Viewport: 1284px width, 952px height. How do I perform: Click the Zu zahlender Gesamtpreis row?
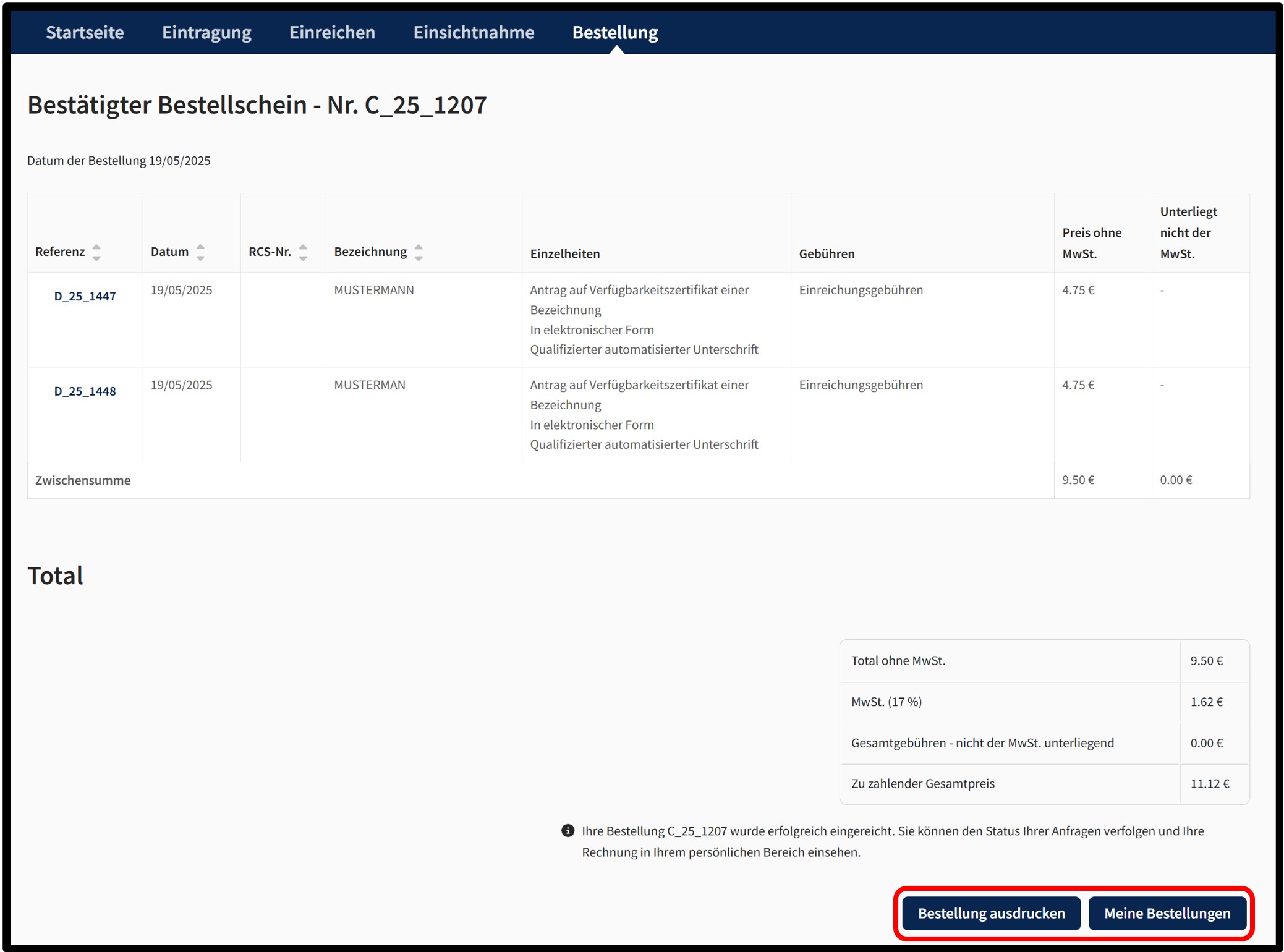(x=1044, y=784)
